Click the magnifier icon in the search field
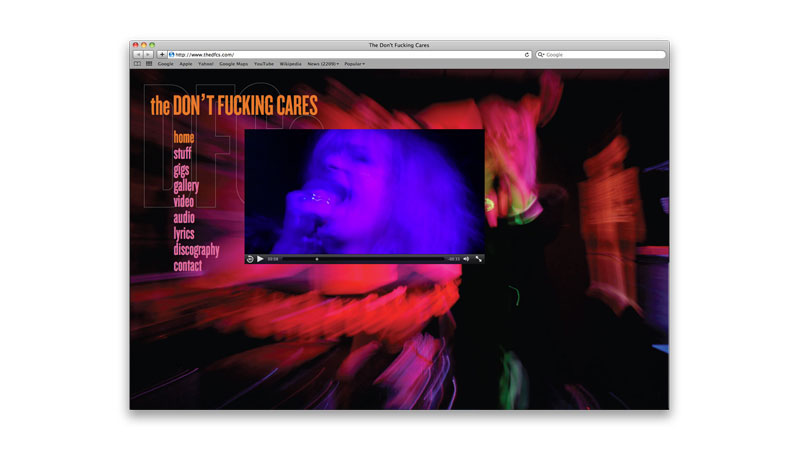The height and width of the screenshot is (463, 800). pos(540,55)
